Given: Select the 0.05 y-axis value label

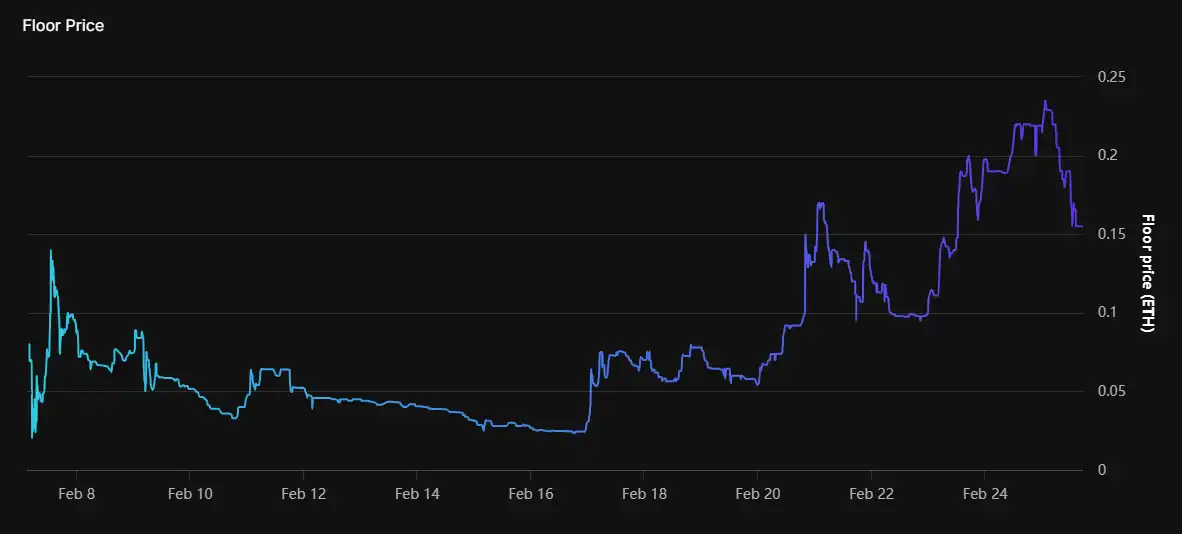Looking at the screenshot, I should coord(1112,391).
